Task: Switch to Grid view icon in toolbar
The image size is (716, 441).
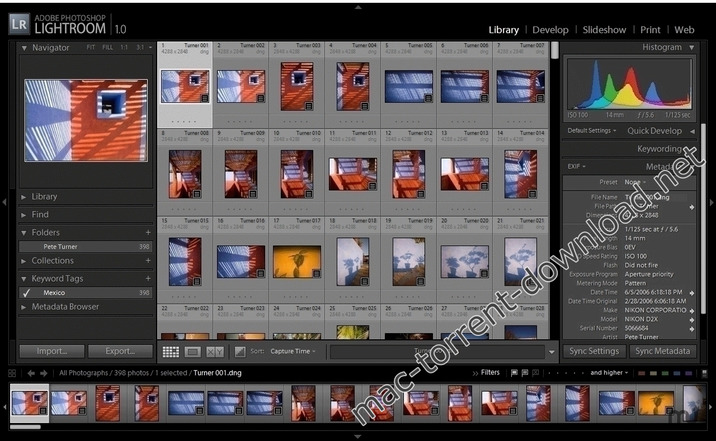Action: 170,352
